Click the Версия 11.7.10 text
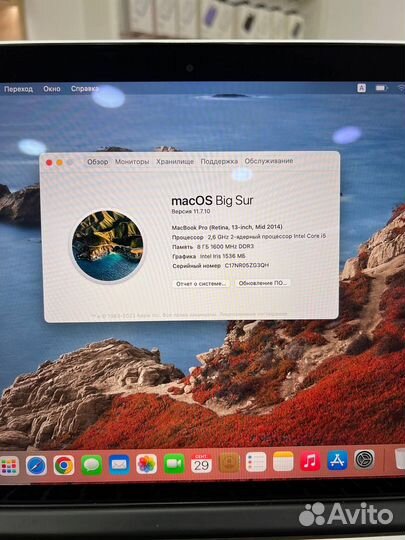This screenshot has height=540, width=405. point(191,211)
